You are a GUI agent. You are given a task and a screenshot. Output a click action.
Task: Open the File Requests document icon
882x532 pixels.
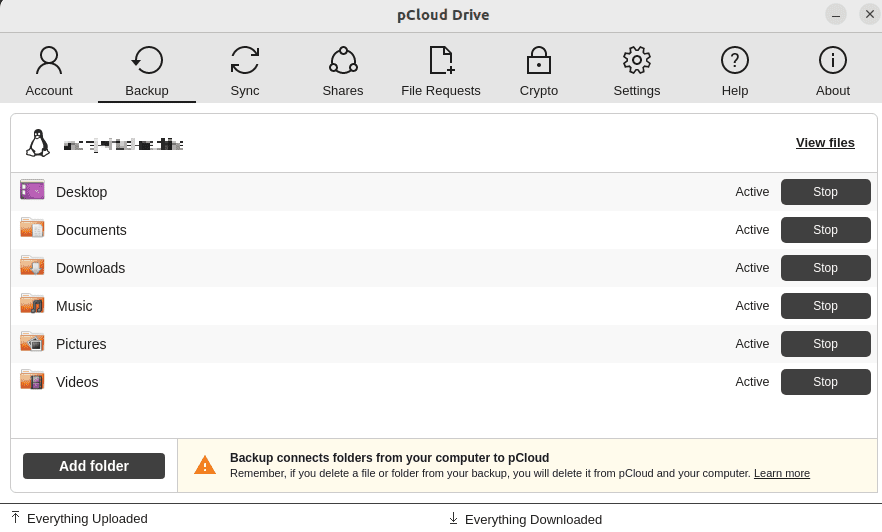442,60
